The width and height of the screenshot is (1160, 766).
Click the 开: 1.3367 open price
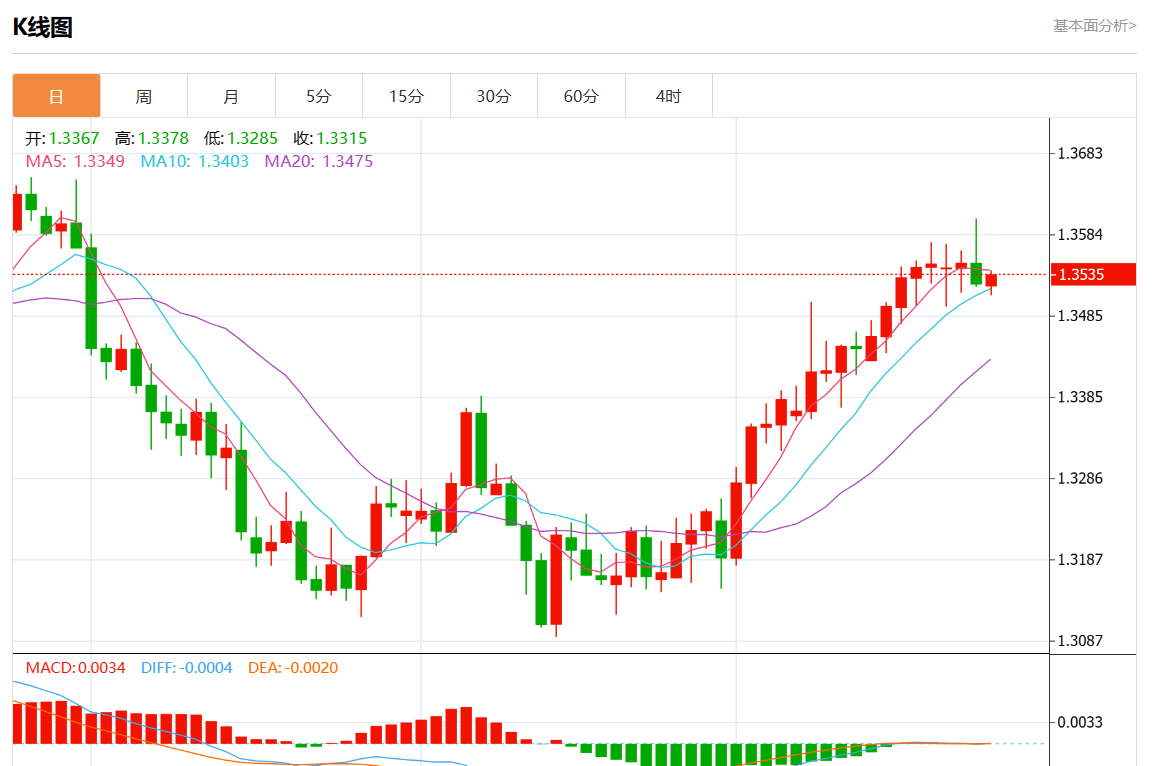(62, 138)
